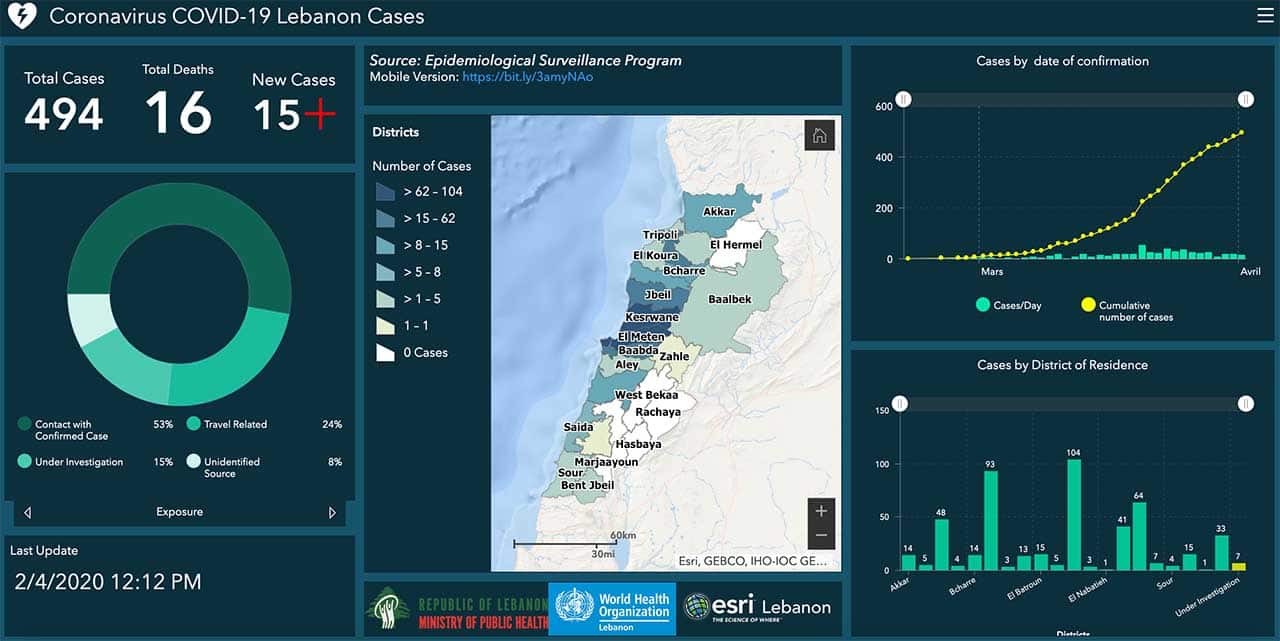Screen dimensions: 1280x641
Task: Click the map home extent button
Action: [x=819, y=136]
